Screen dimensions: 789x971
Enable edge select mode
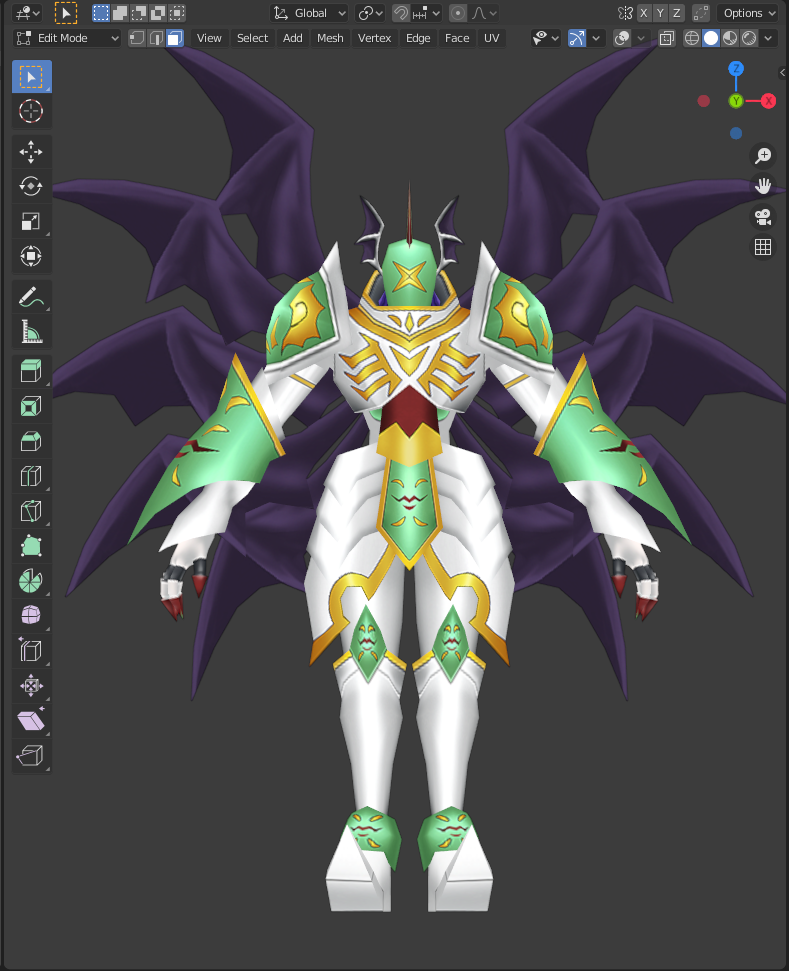tap(156, 38)
